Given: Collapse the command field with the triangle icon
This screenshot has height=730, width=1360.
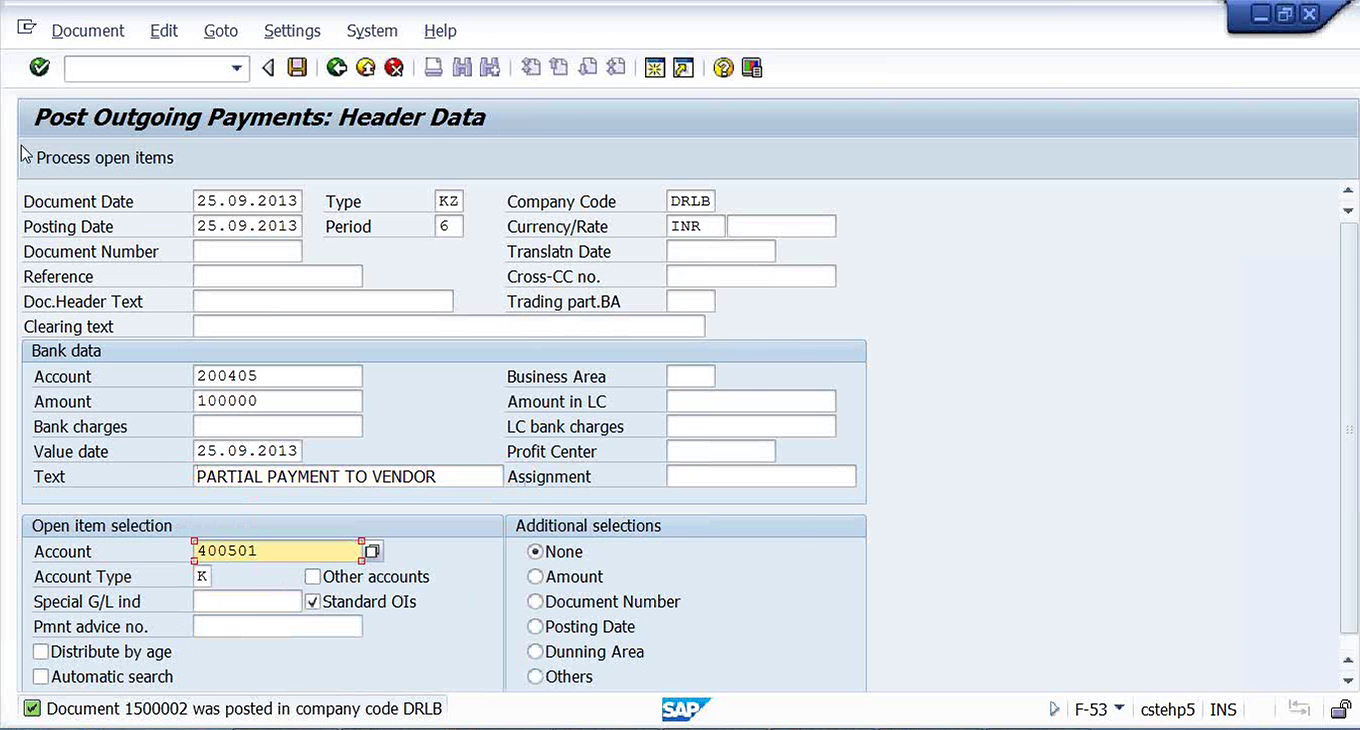Looking at the screenshot, I should (267, 68).
